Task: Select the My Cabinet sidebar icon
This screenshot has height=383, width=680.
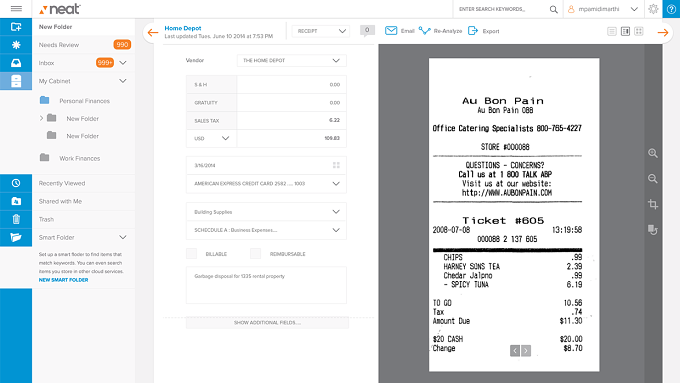Action: pyautogui.click(x=16, y=81)
